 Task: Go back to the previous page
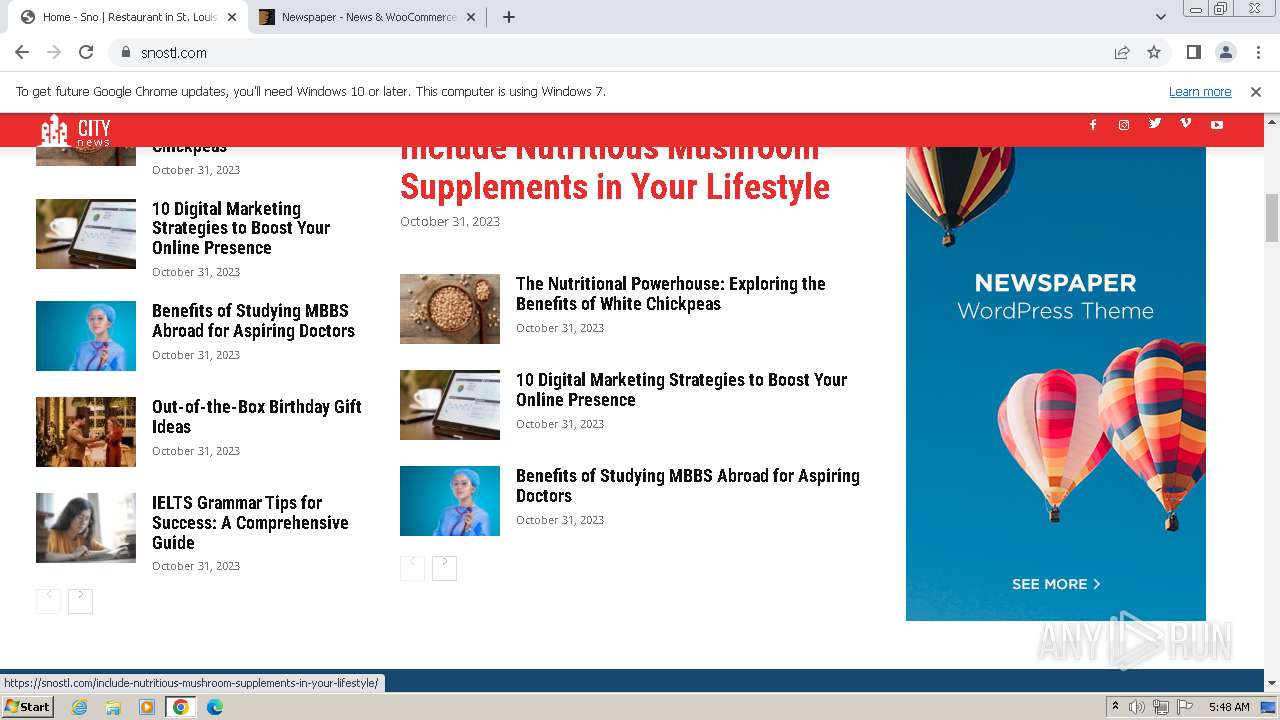[x=22, y=52]
